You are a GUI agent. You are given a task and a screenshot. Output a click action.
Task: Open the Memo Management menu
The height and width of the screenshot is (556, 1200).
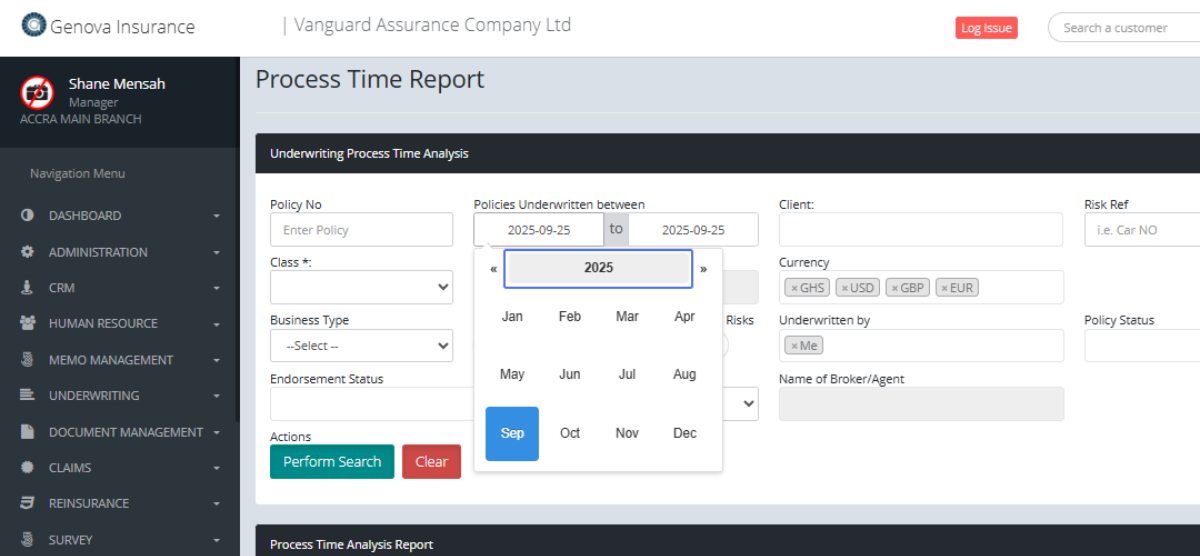coord(111,360)
